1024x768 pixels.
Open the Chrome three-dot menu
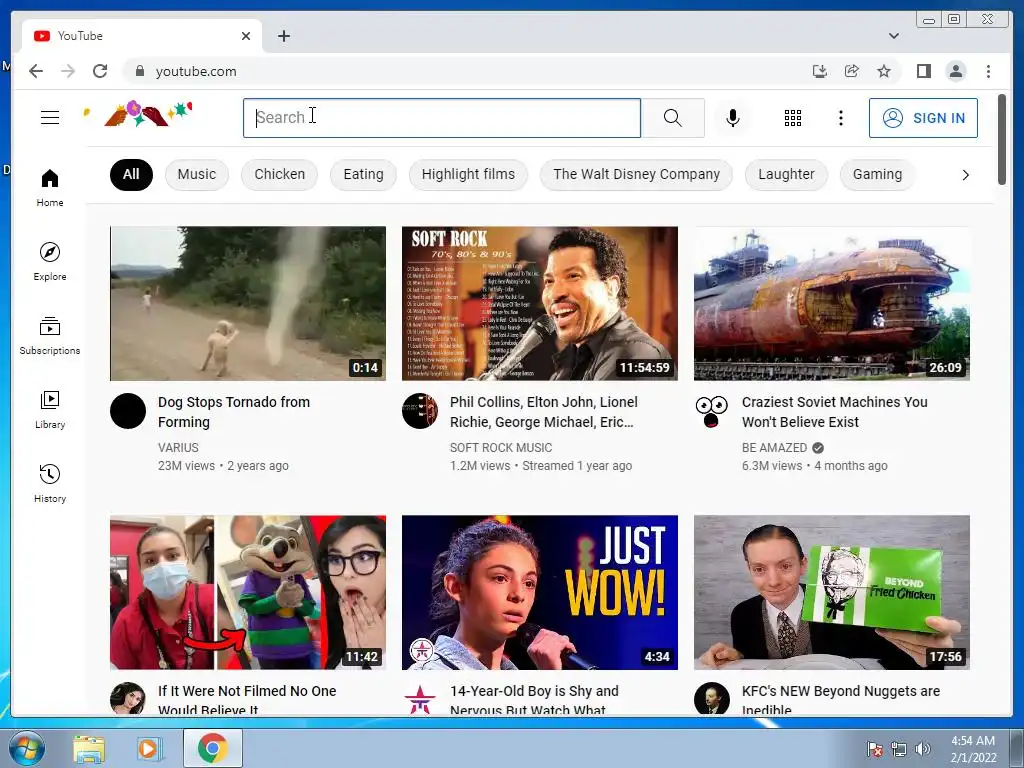point(988,71)
